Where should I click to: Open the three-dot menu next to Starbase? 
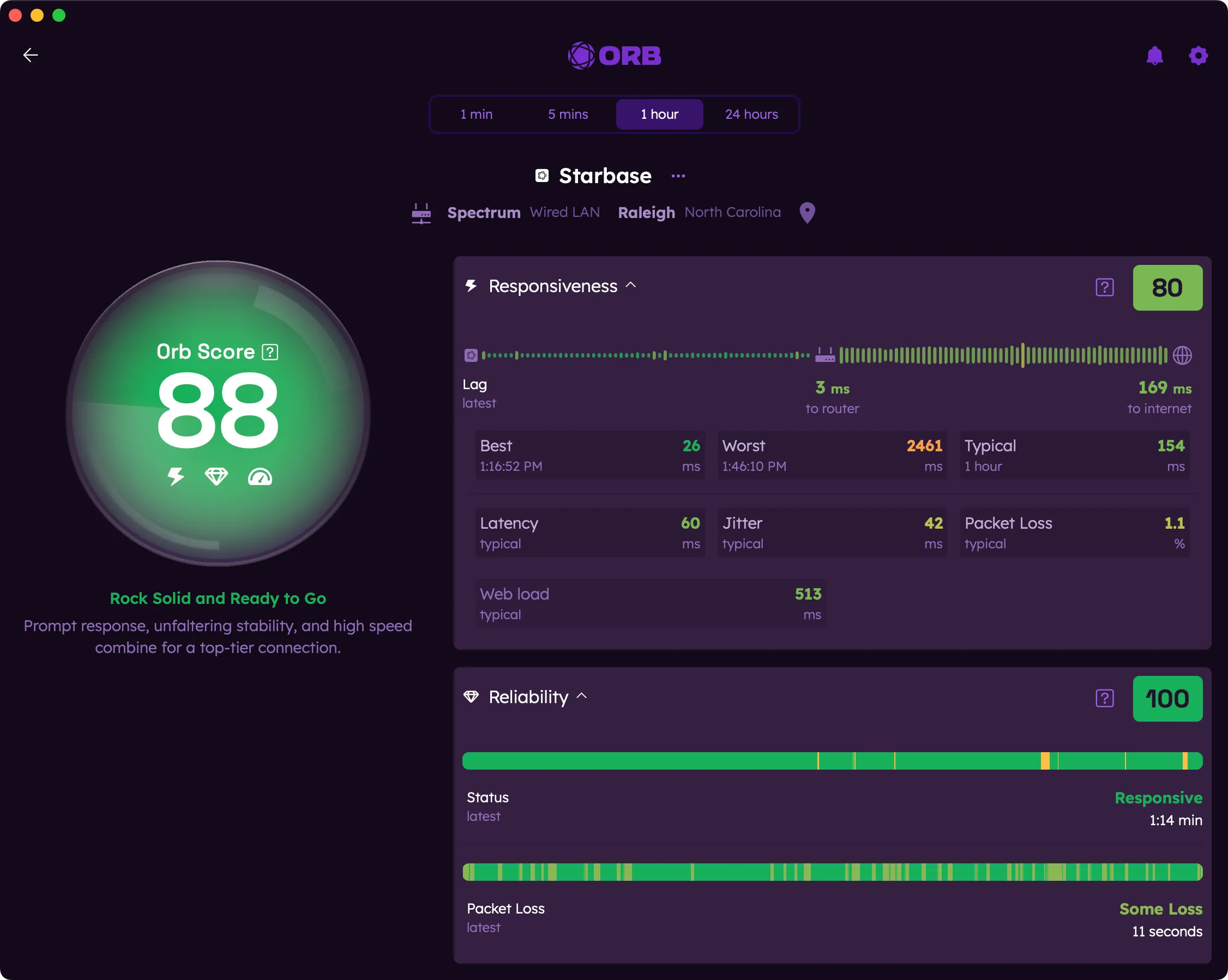point(678,176)
